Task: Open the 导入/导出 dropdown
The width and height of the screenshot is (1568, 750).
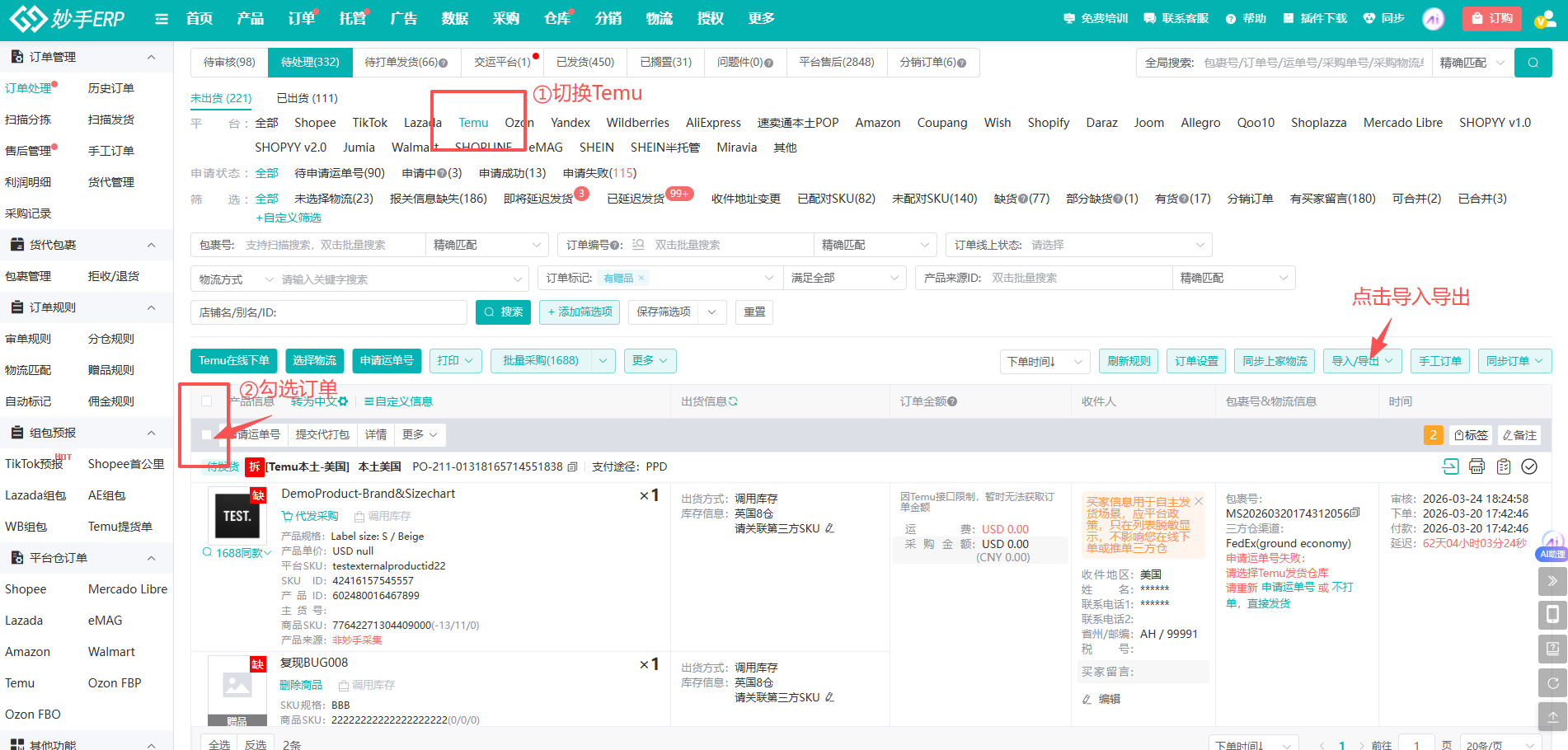Action: coord(1363,361)
